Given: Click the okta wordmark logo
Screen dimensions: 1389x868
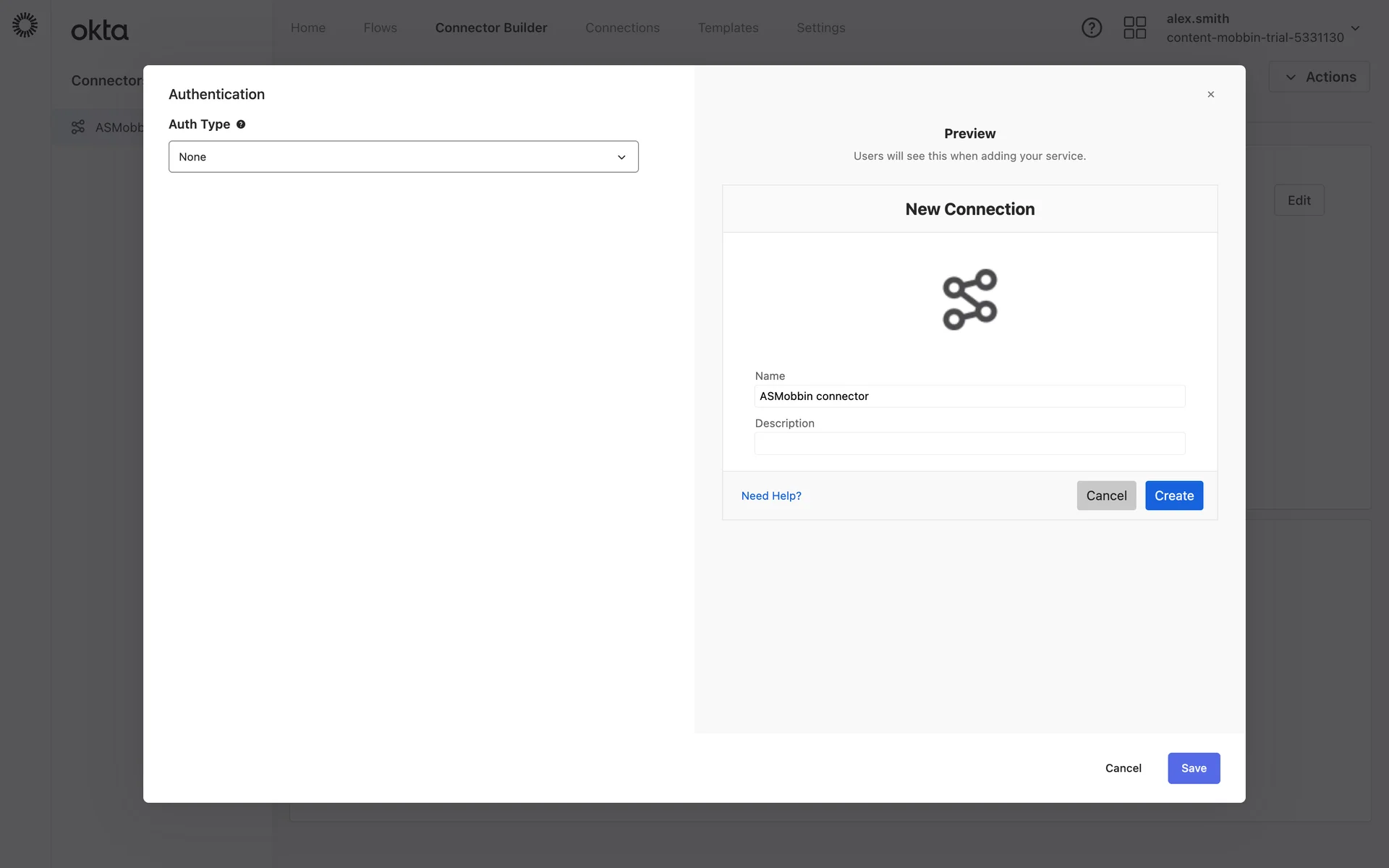Looking at the screenshot, I should tap(100, 30).
